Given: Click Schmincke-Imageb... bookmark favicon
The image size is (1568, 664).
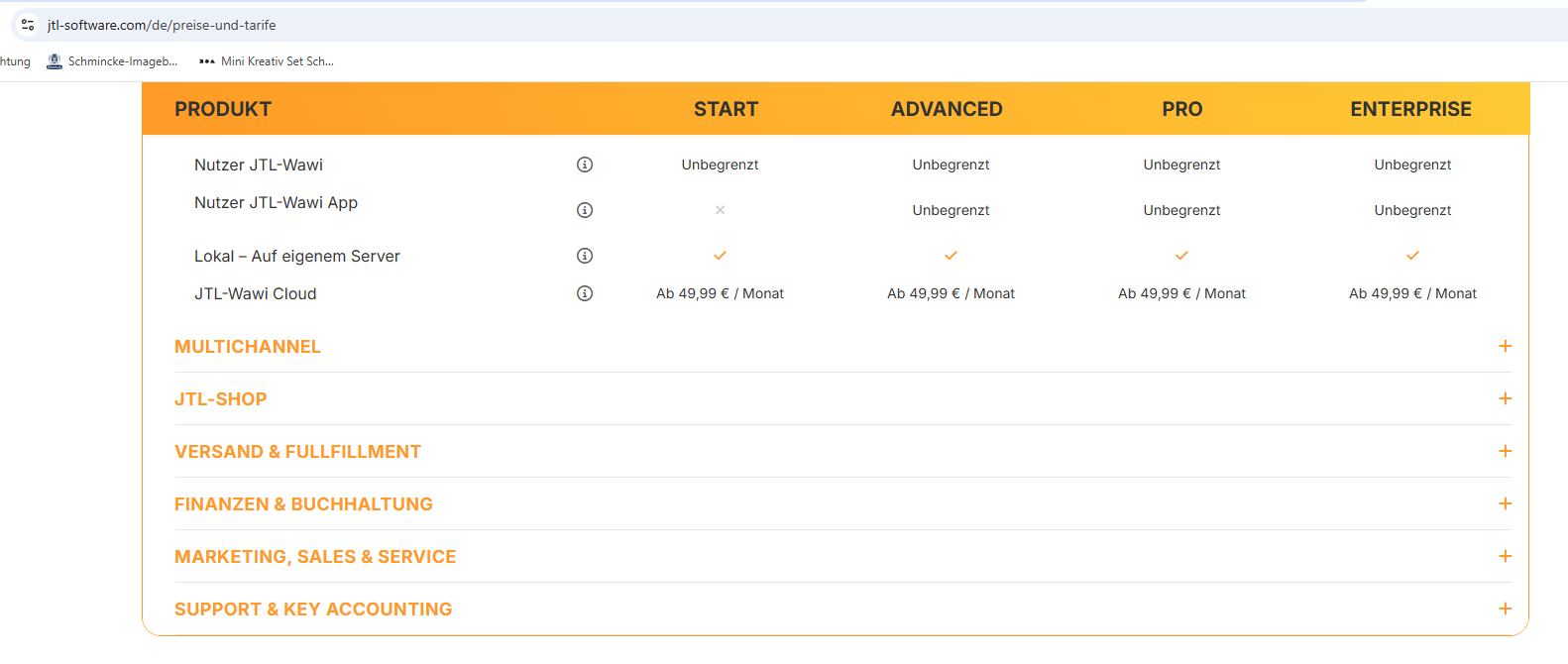Looking at the screenshot, I should 55,61.
